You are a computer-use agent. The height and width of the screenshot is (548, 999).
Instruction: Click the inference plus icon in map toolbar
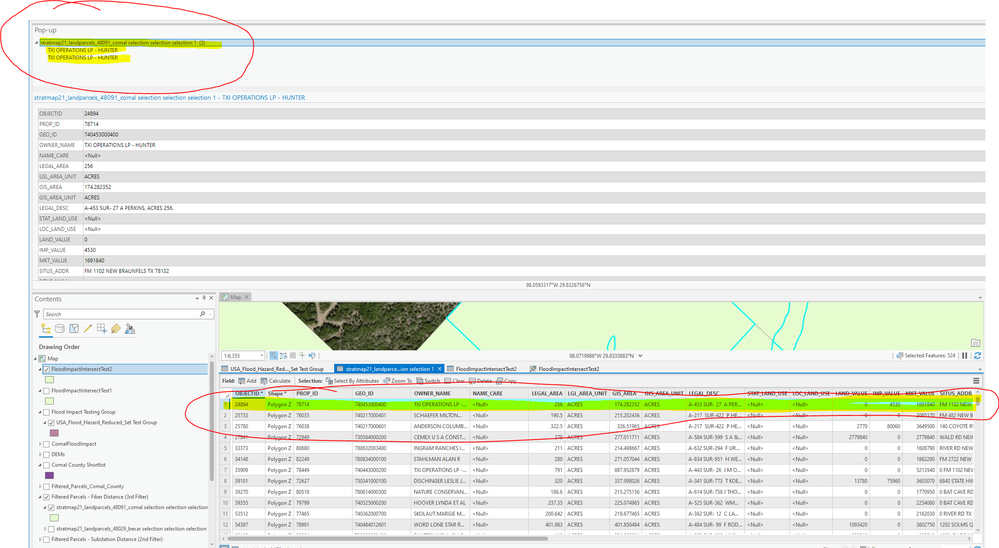pos(303,356)
